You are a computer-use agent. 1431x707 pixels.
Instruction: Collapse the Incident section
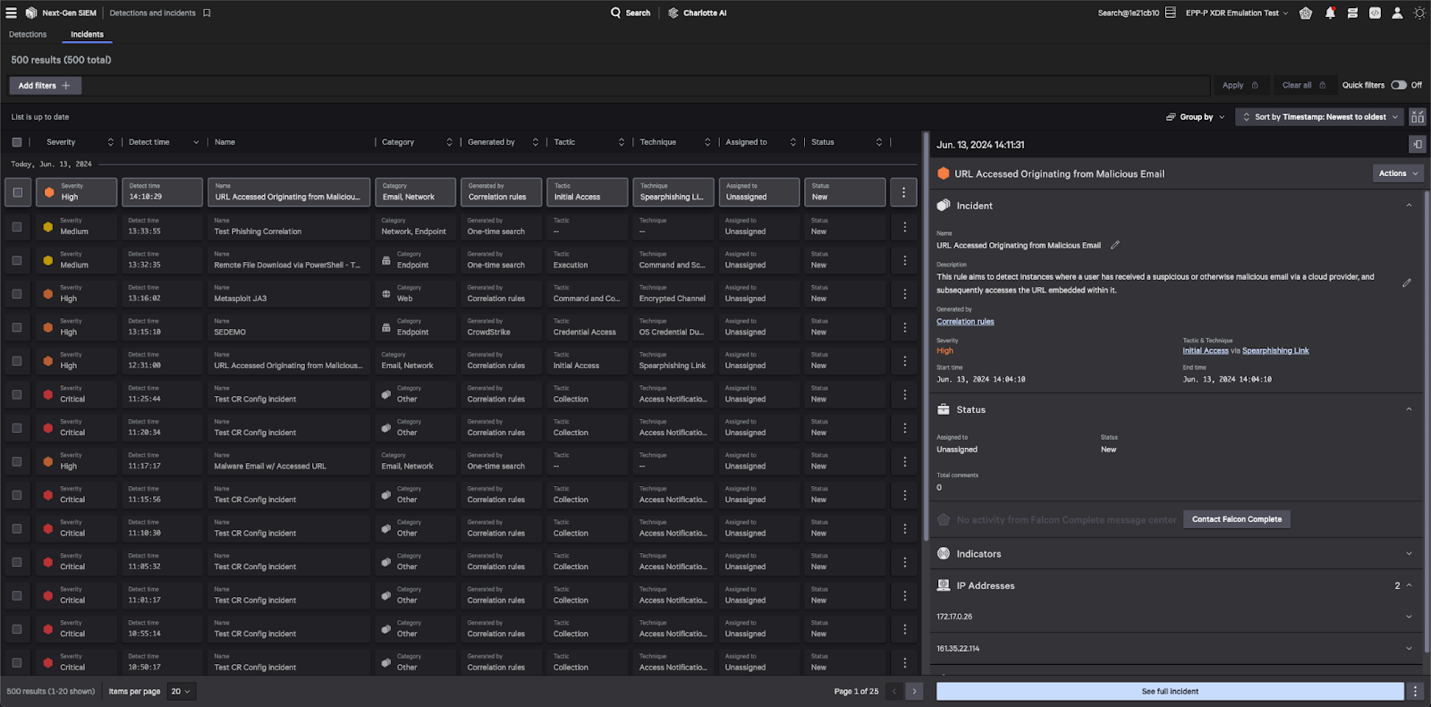tap(1409, 205)
